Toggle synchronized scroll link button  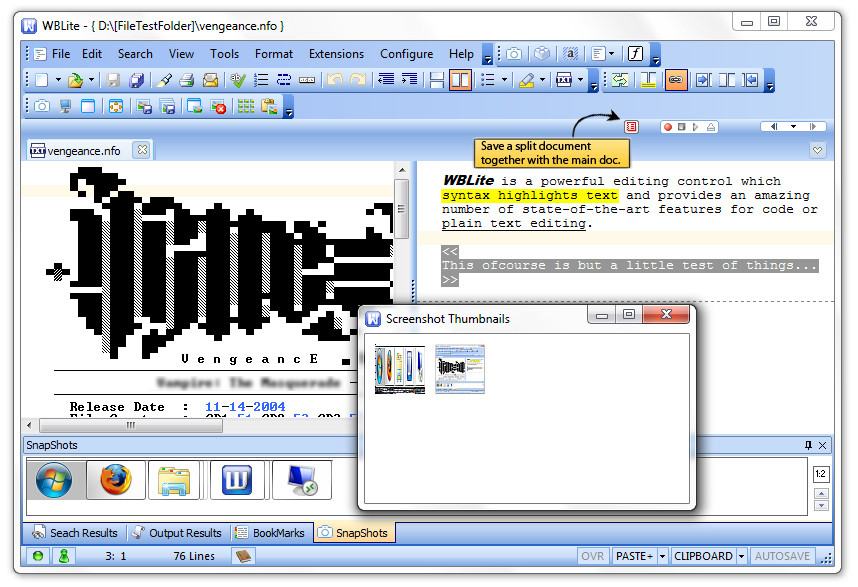click(x=676, y=80)
